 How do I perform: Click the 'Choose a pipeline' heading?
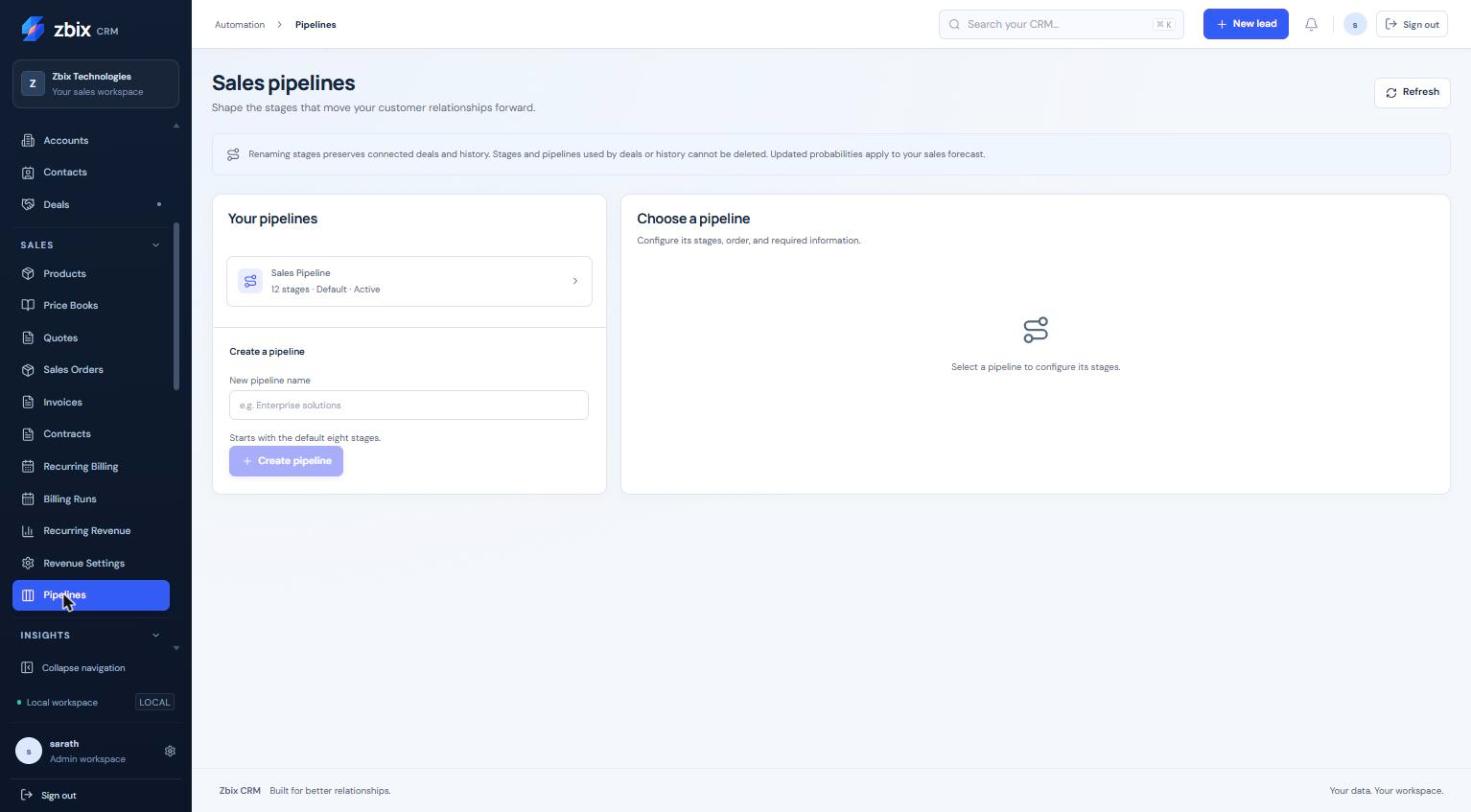pos(693,218)
